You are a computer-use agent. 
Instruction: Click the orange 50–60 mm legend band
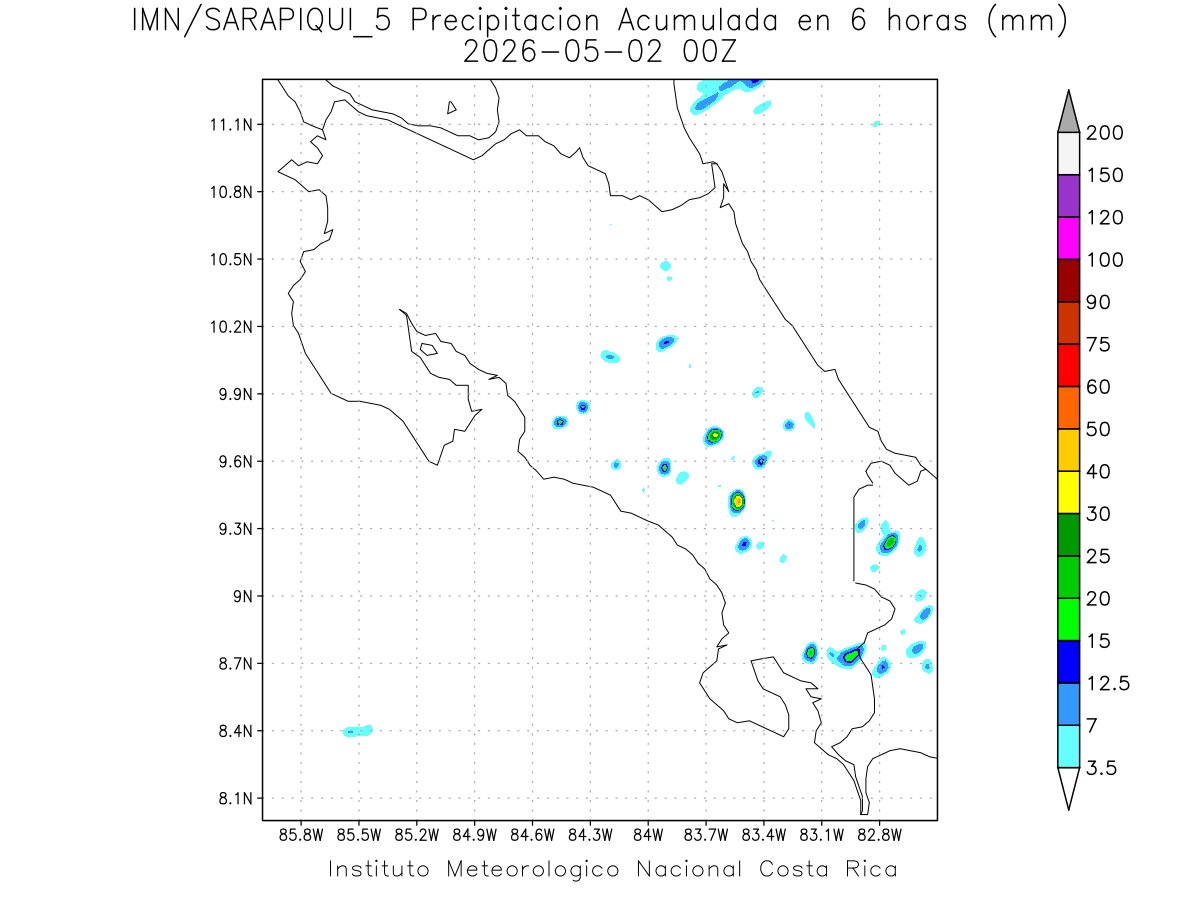tap(1068, 407)
